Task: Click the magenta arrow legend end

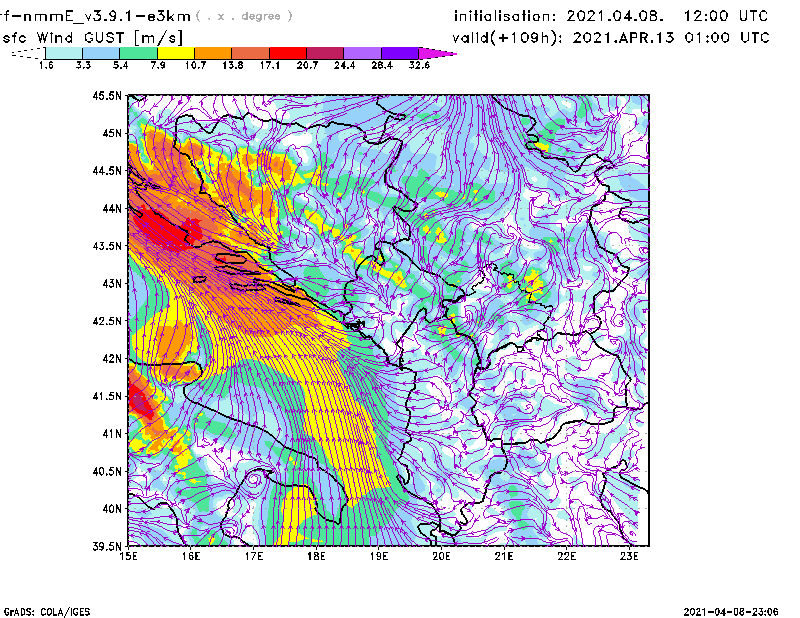Action: 437,53
